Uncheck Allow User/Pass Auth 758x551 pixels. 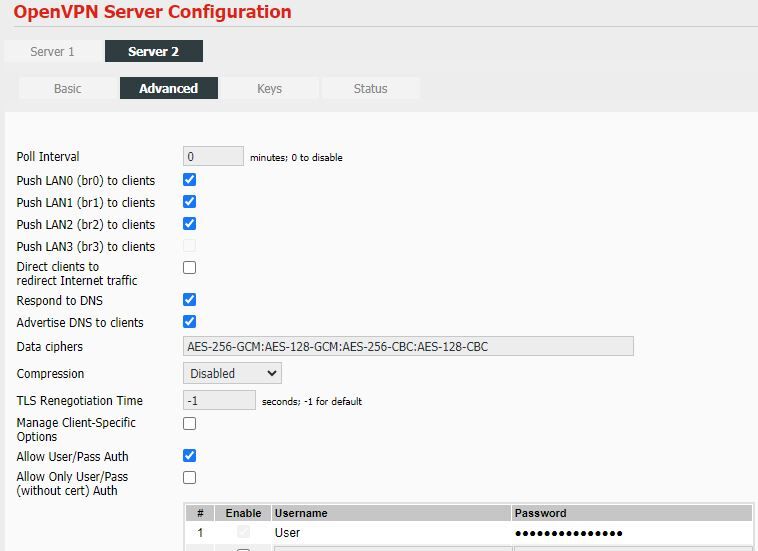point(190,455)
